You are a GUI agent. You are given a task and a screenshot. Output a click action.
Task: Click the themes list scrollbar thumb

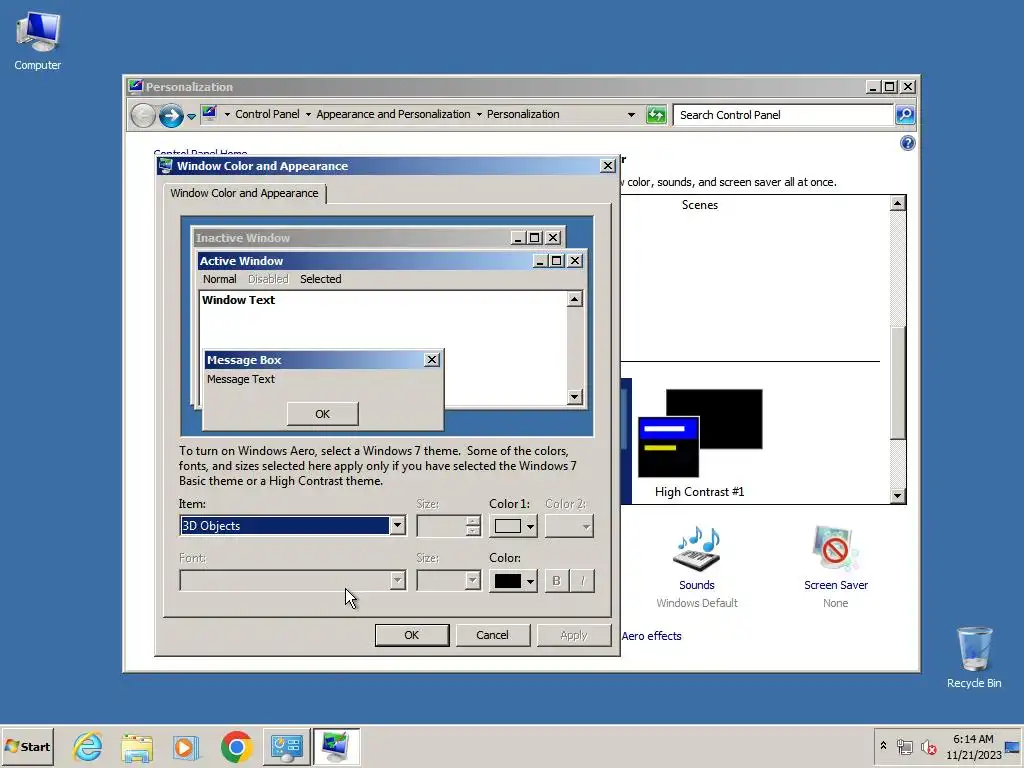click(x=897, y=383)
